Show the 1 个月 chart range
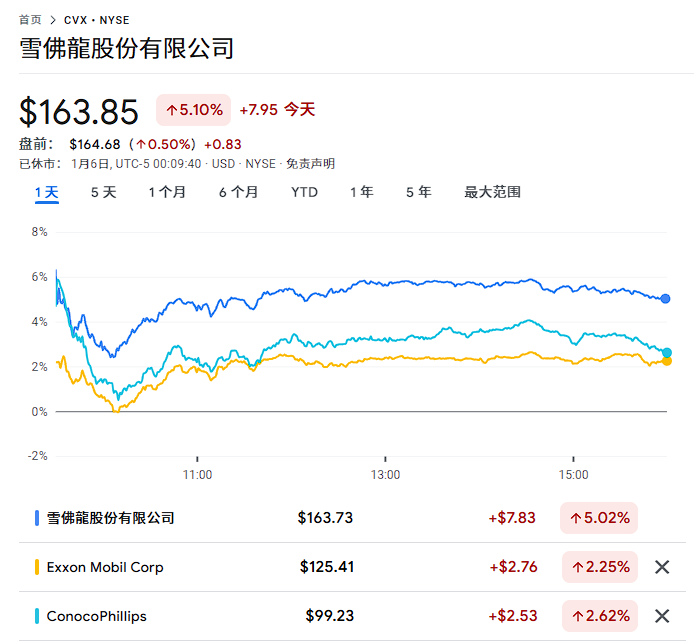Image resolution: width=694 pixels, height=642 pixels. point(167,192)
